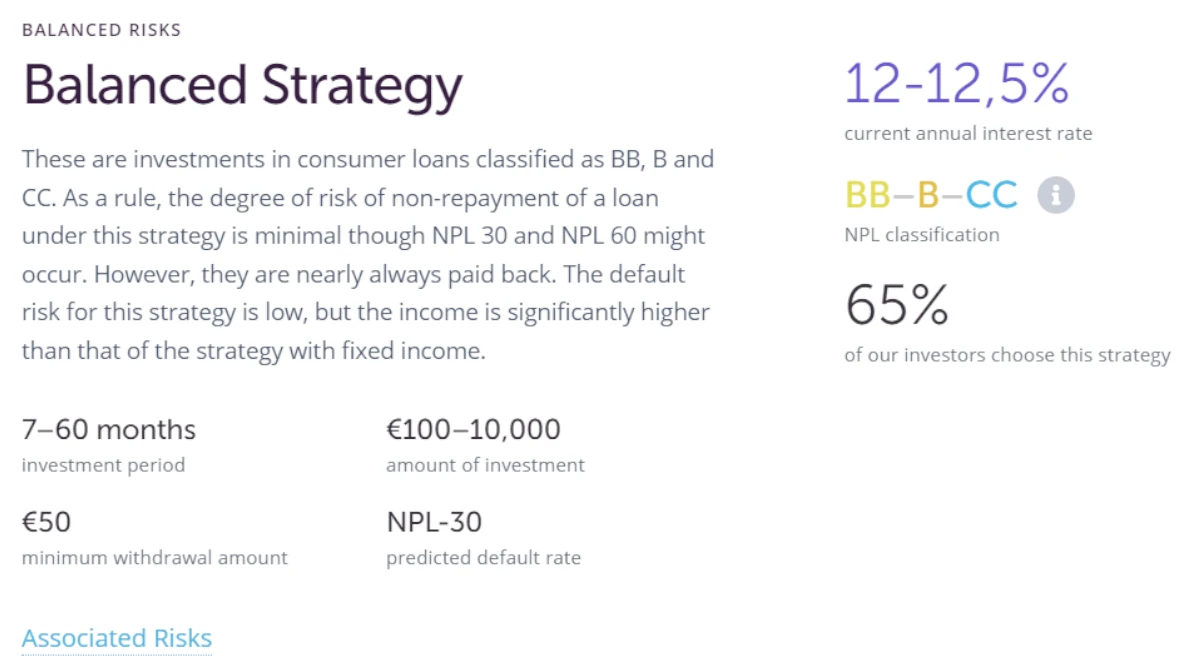Click the NPL-30 predicted default rate value
The width and height of the screenshot is (1200, 666).
click(x=434, y=522)
